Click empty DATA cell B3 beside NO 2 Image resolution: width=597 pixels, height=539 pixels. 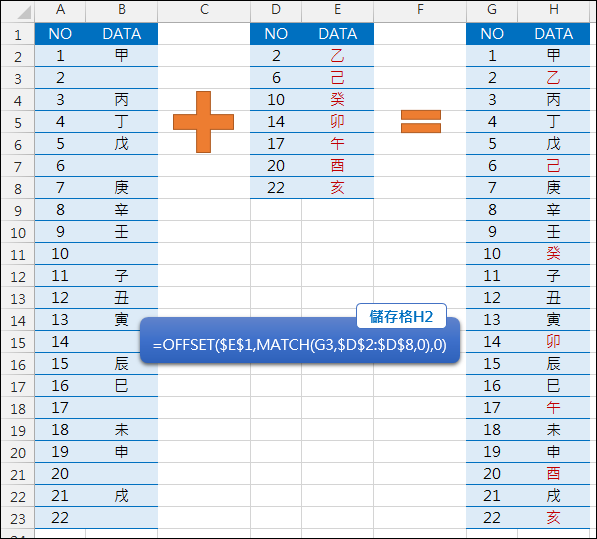coord(122,78)
